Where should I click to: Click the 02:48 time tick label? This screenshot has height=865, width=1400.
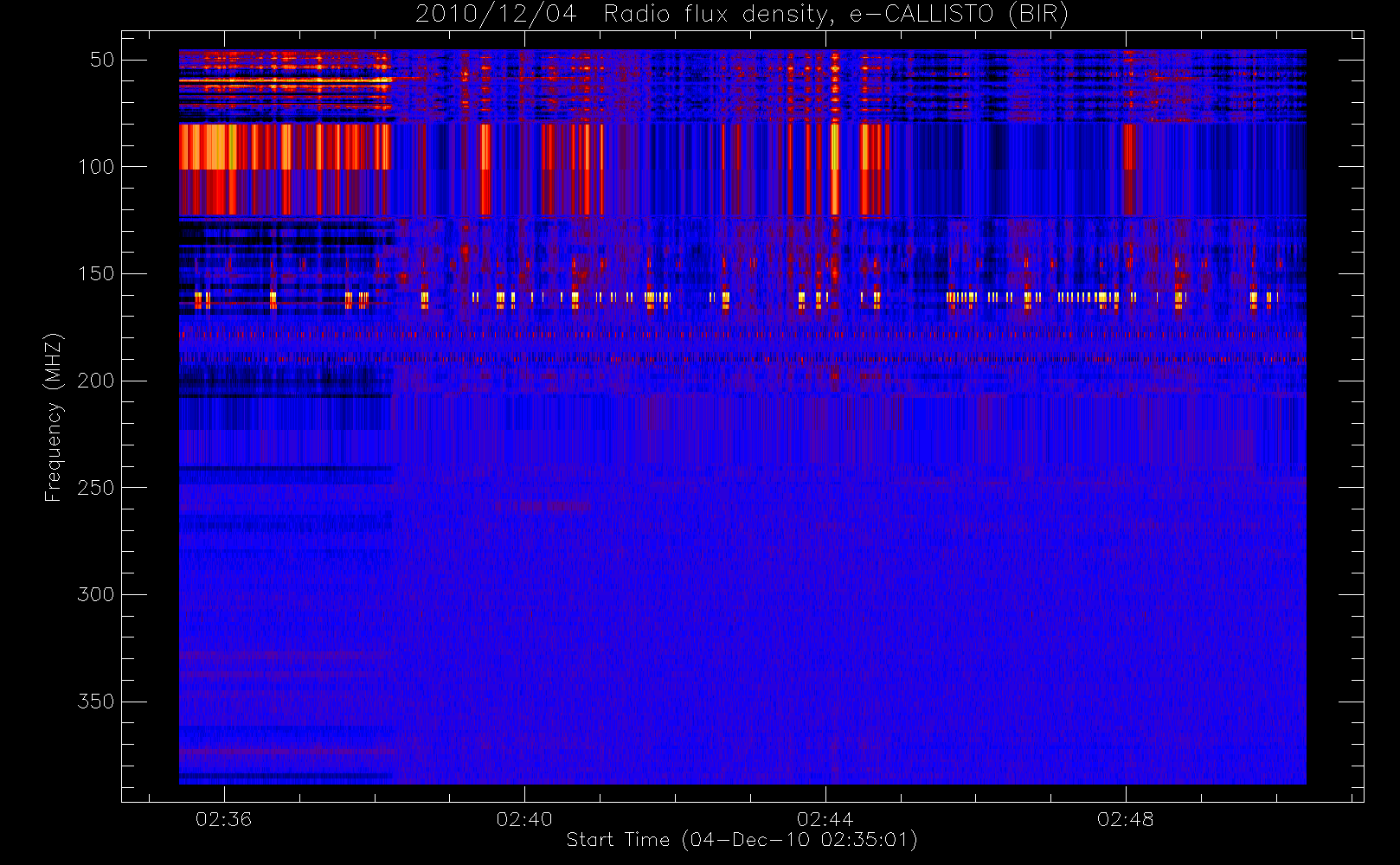tap(1126, 819)
